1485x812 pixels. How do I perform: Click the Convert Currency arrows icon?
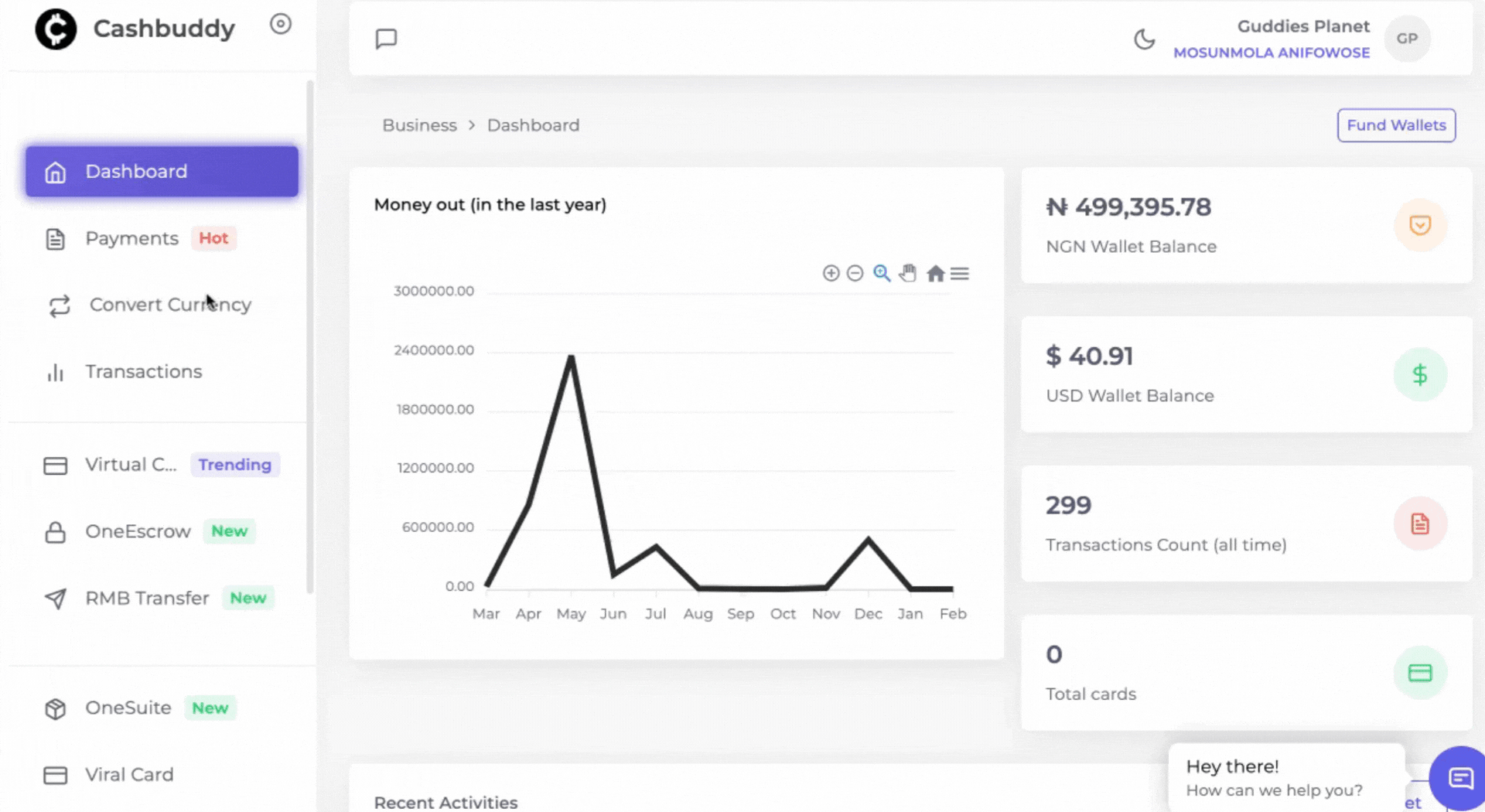(60, 306)
